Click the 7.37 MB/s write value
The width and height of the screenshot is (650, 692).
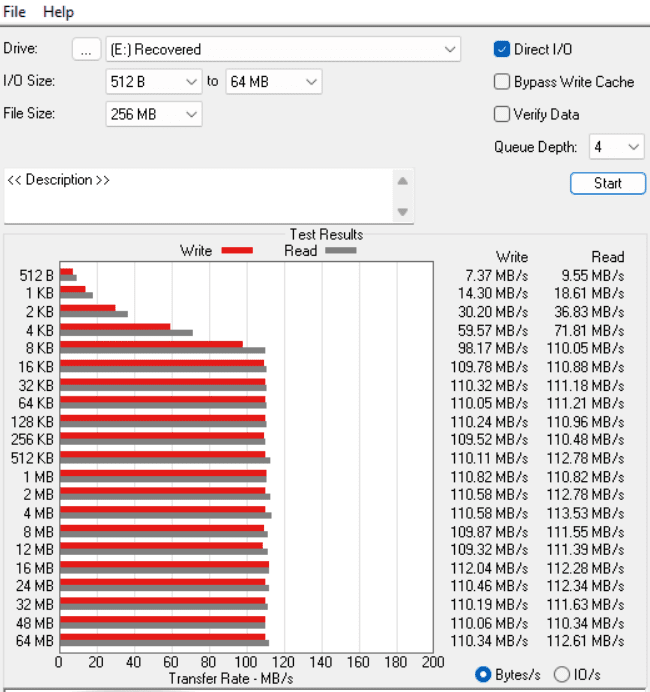(496, 276)
